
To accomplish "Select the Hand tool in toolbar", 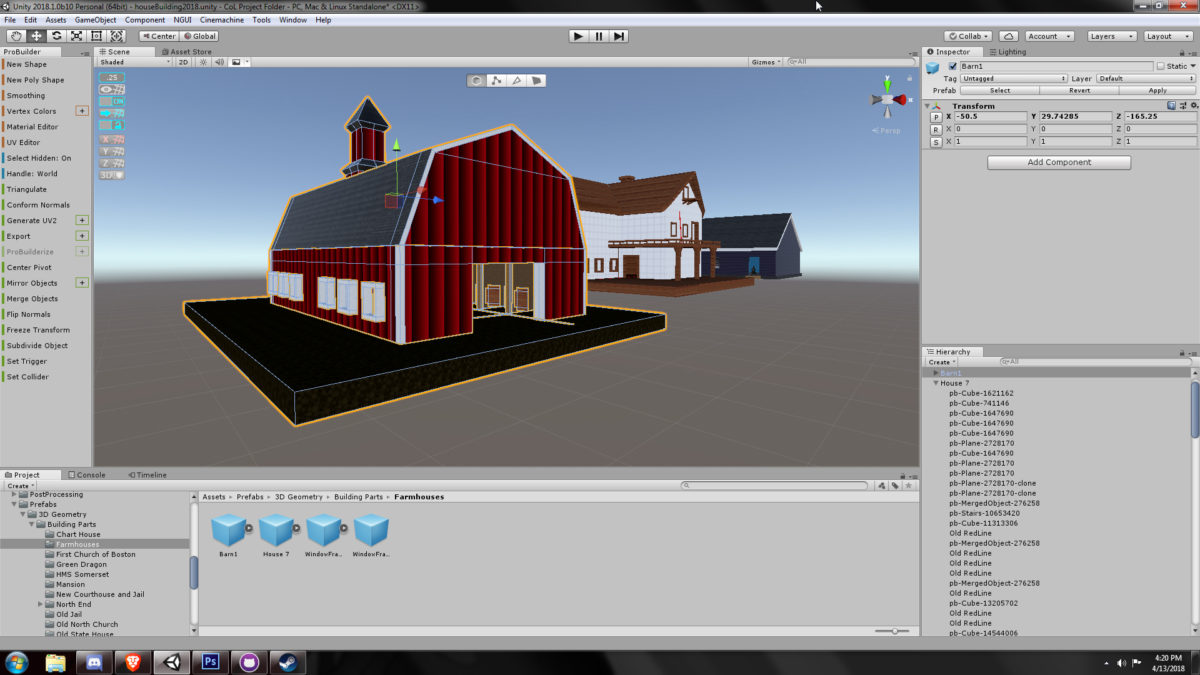I will 15,36.
